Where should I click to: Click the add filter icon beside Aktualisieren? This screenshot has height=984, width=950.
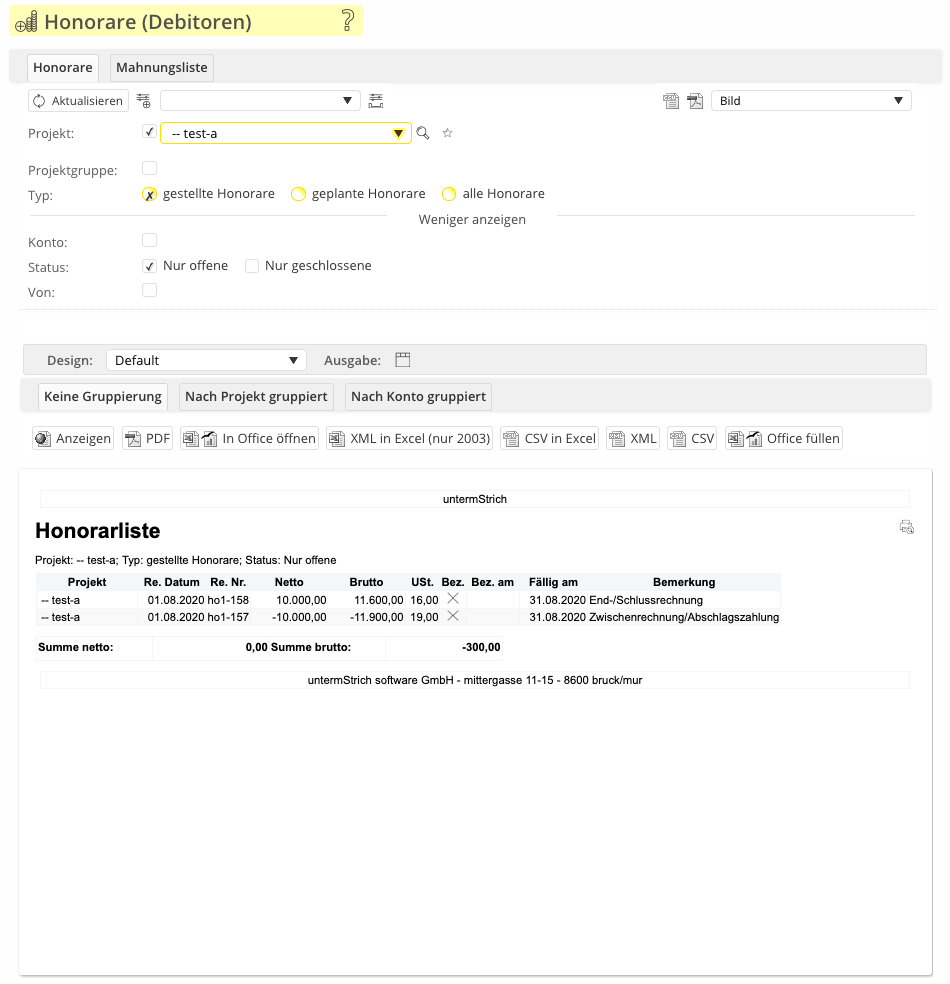point(144,101)
